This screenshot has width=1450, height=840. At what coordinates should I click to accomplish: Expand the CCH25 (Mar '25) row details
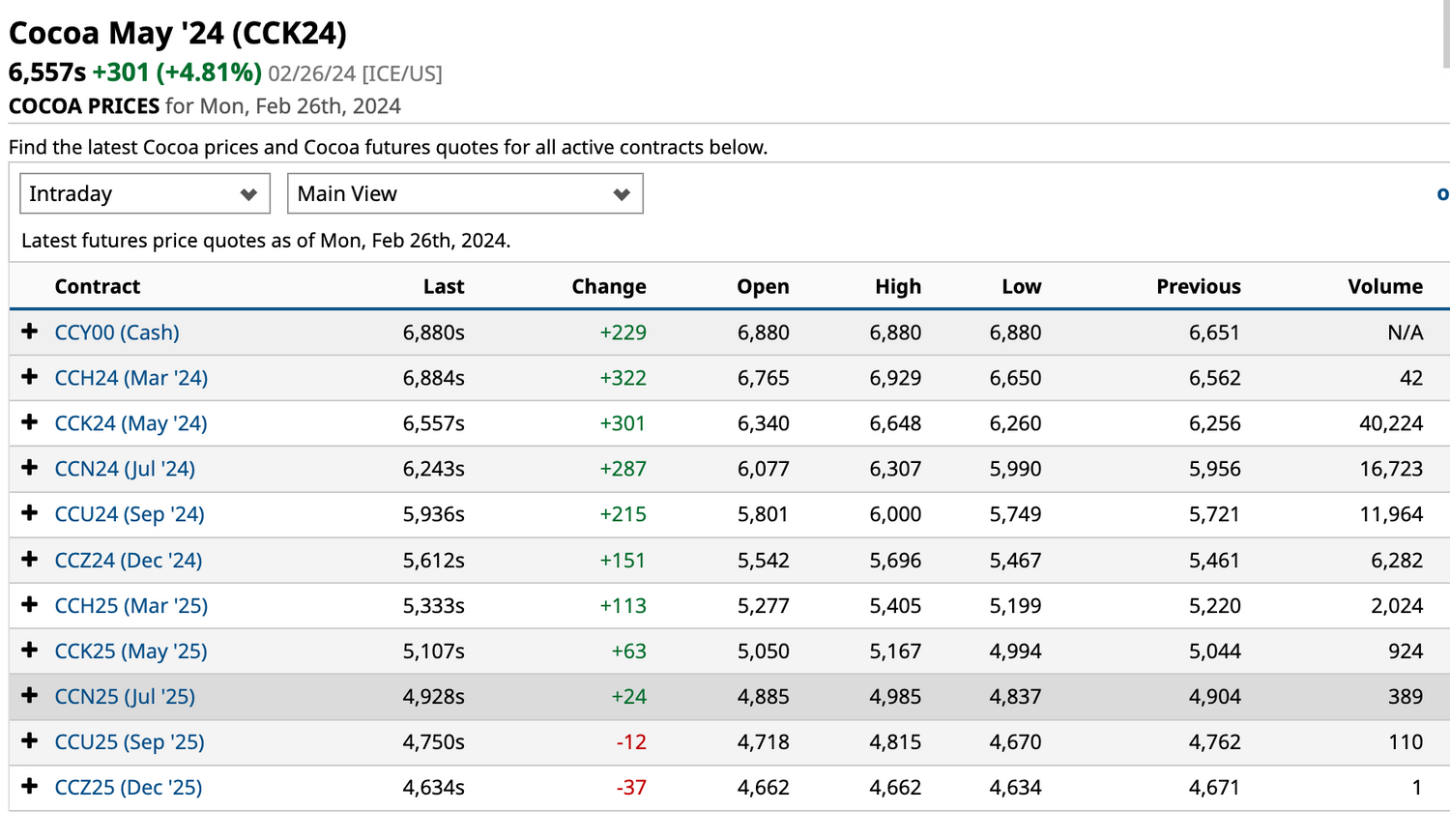(x=29, y=605)
